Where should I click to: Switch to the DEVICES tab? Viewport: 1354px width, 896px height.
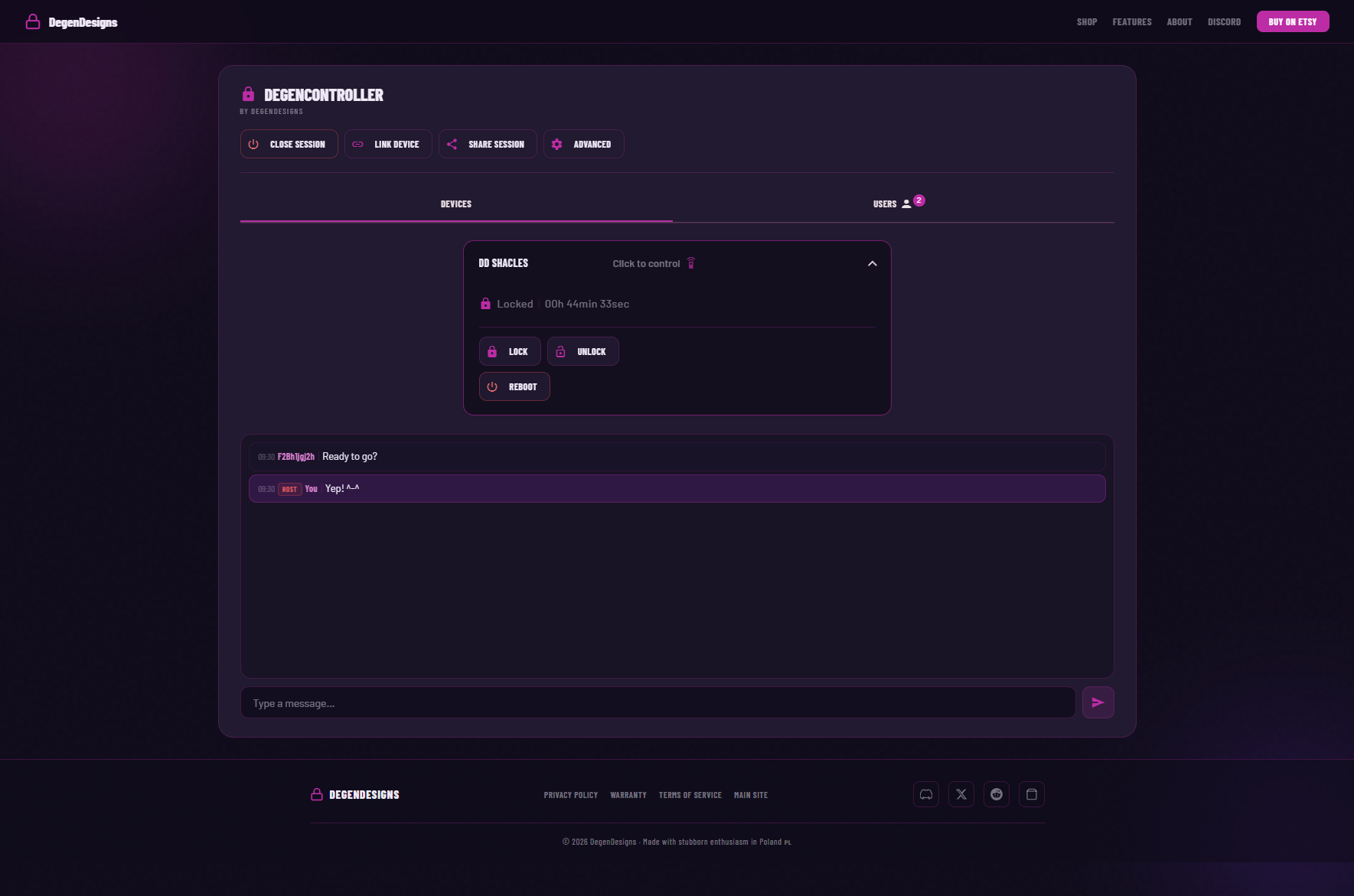pyautogui.click(x=456, y=204)
